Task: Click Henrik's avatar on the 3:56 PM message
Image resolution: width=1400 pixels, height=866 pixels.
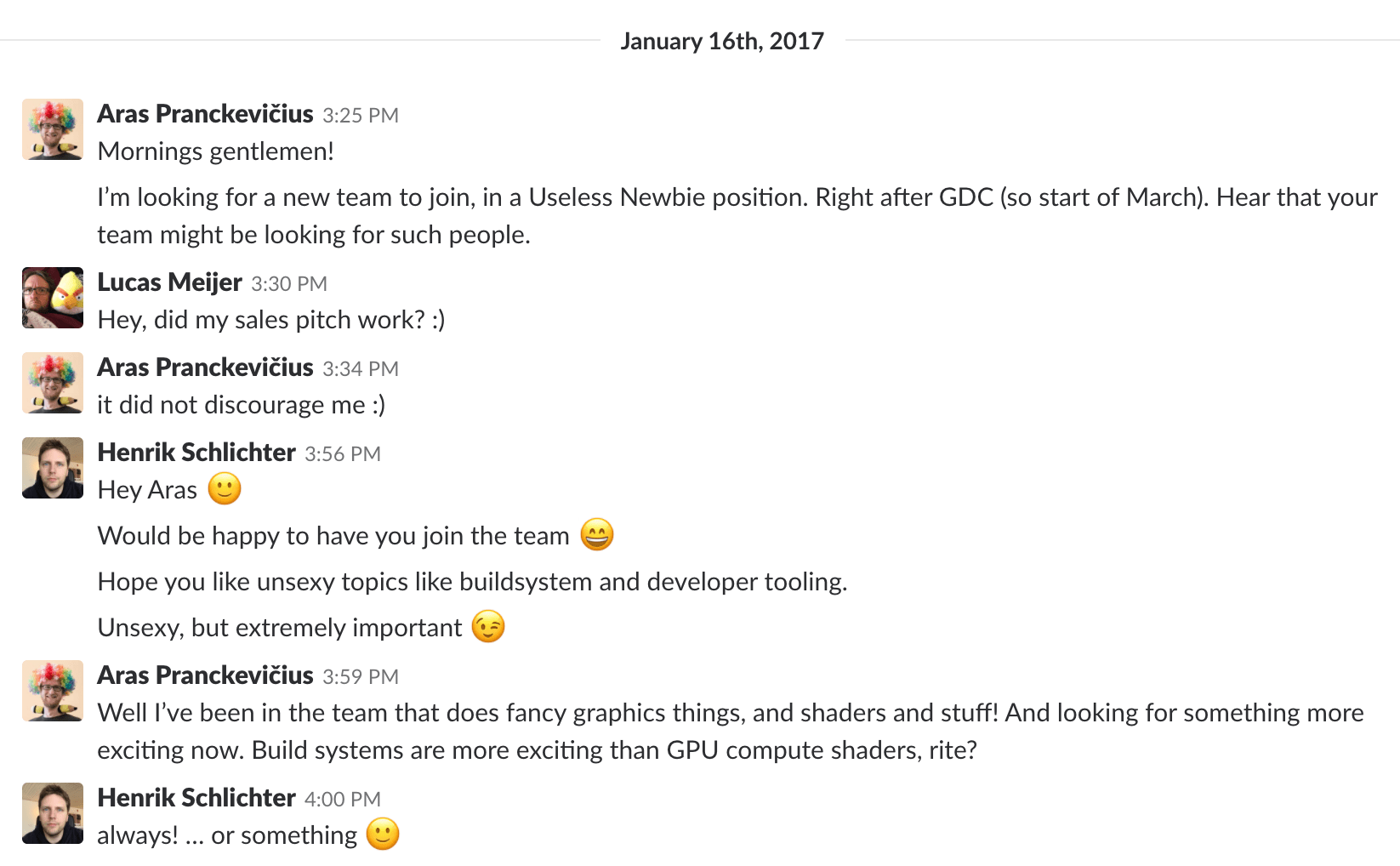Action: click(53, 468)
